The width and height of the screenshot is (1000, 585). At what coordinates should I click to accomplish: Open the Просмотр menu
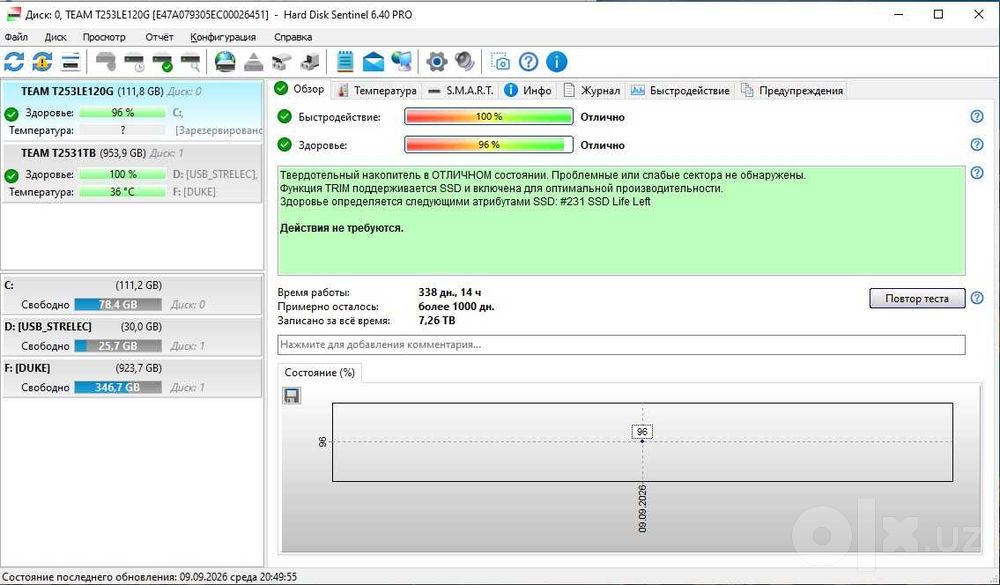point(104,37)
